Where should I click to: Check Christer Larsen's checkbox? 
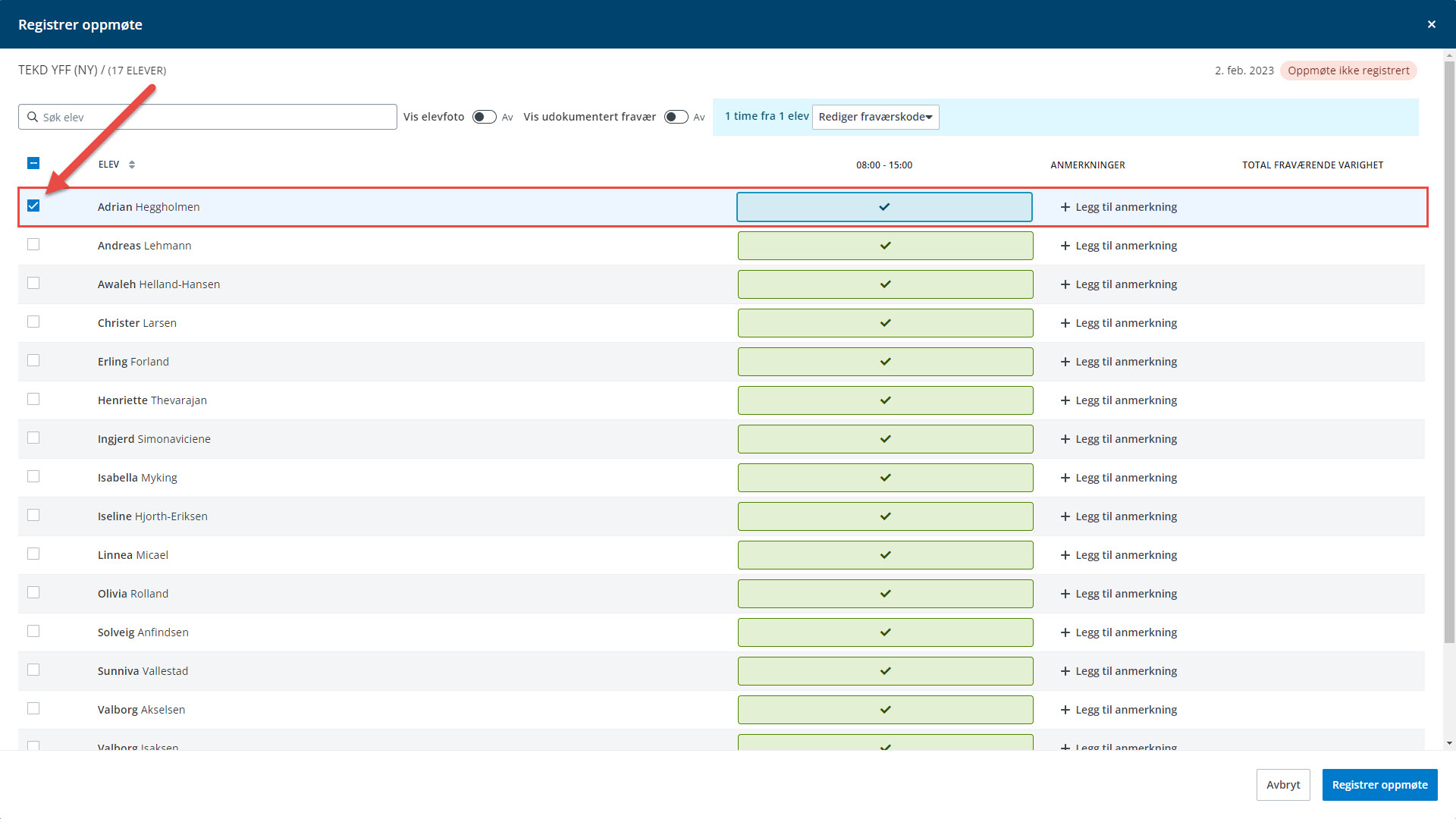tap(33, 322)
